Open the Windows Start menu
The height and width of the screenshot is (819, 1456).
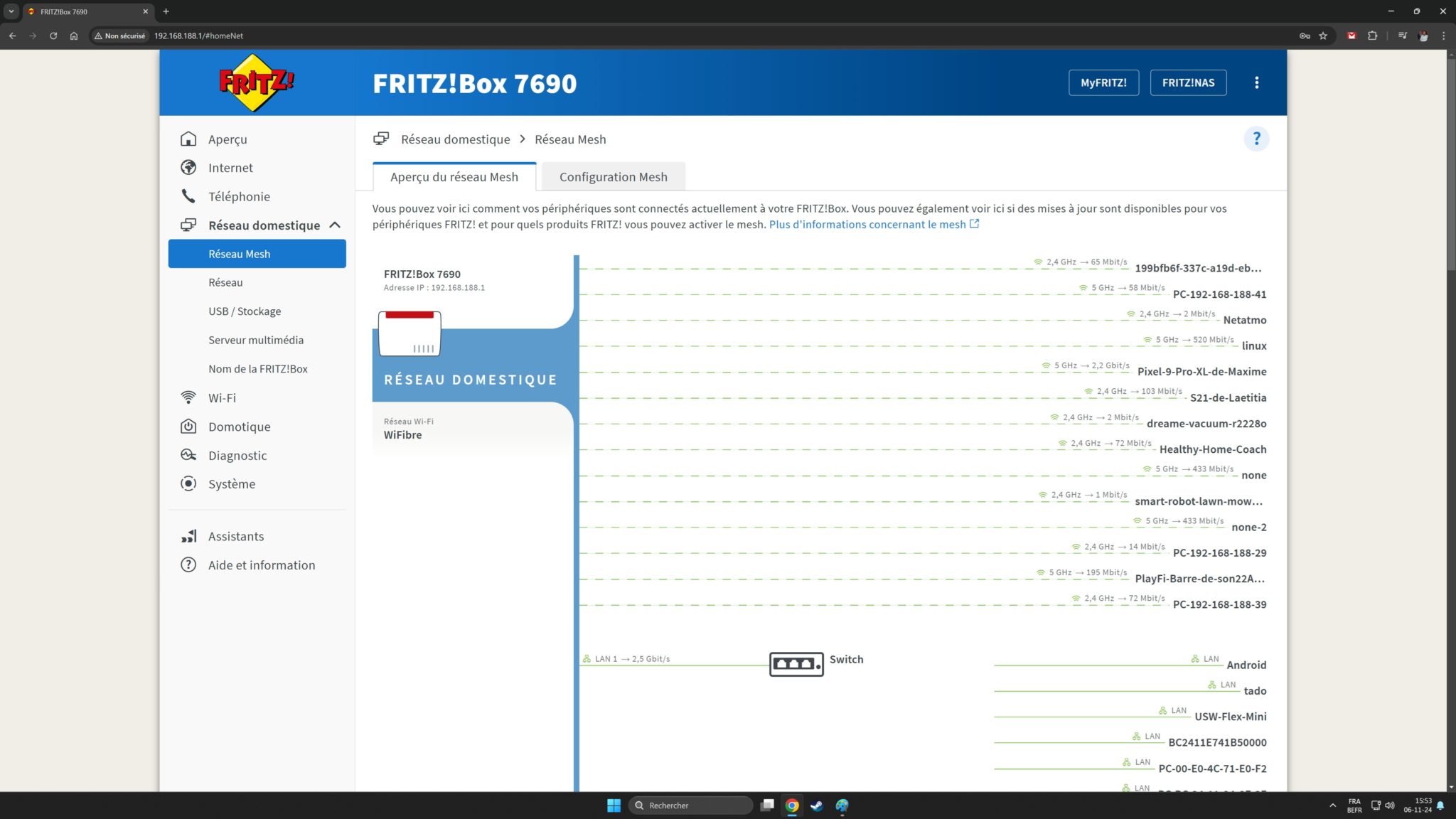[x=614, y=805]
